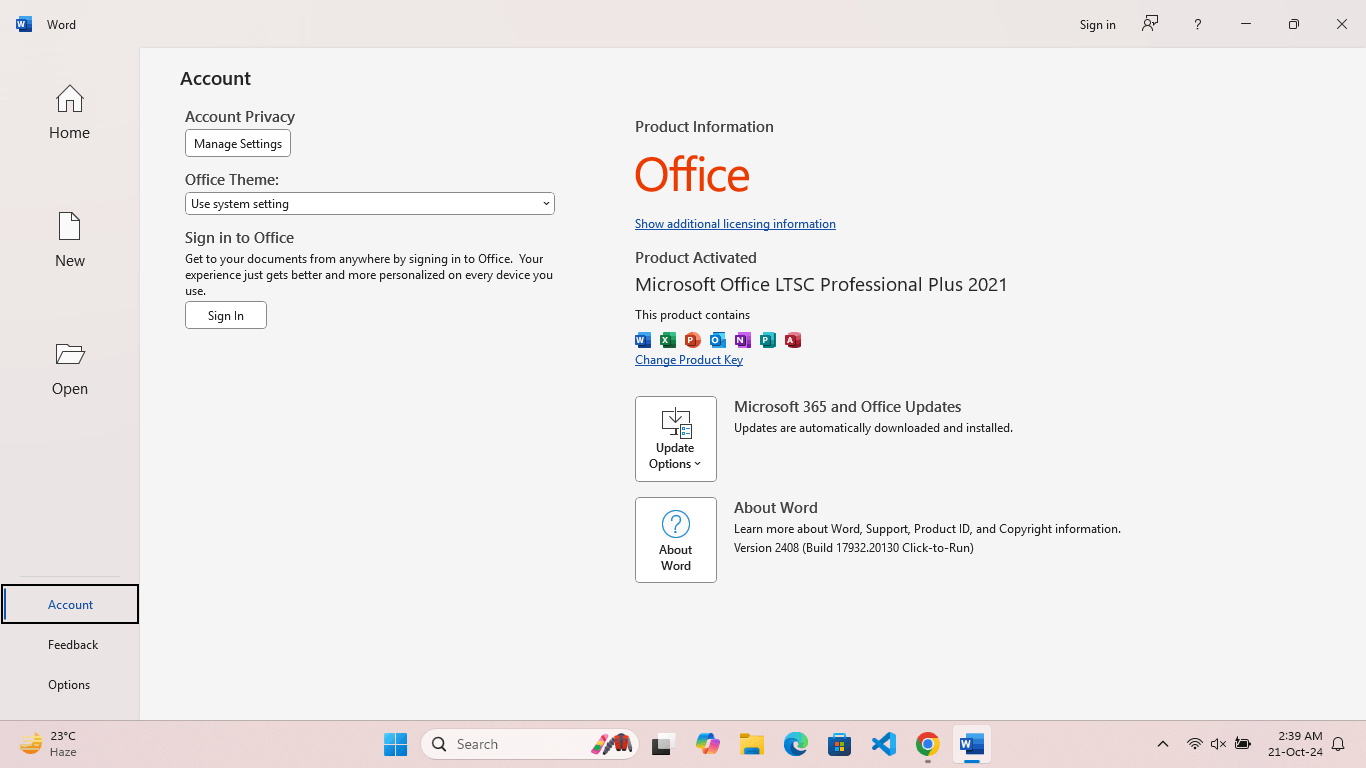Click the Version 2408 build text
1366x768 pixels.
(854, 548)
